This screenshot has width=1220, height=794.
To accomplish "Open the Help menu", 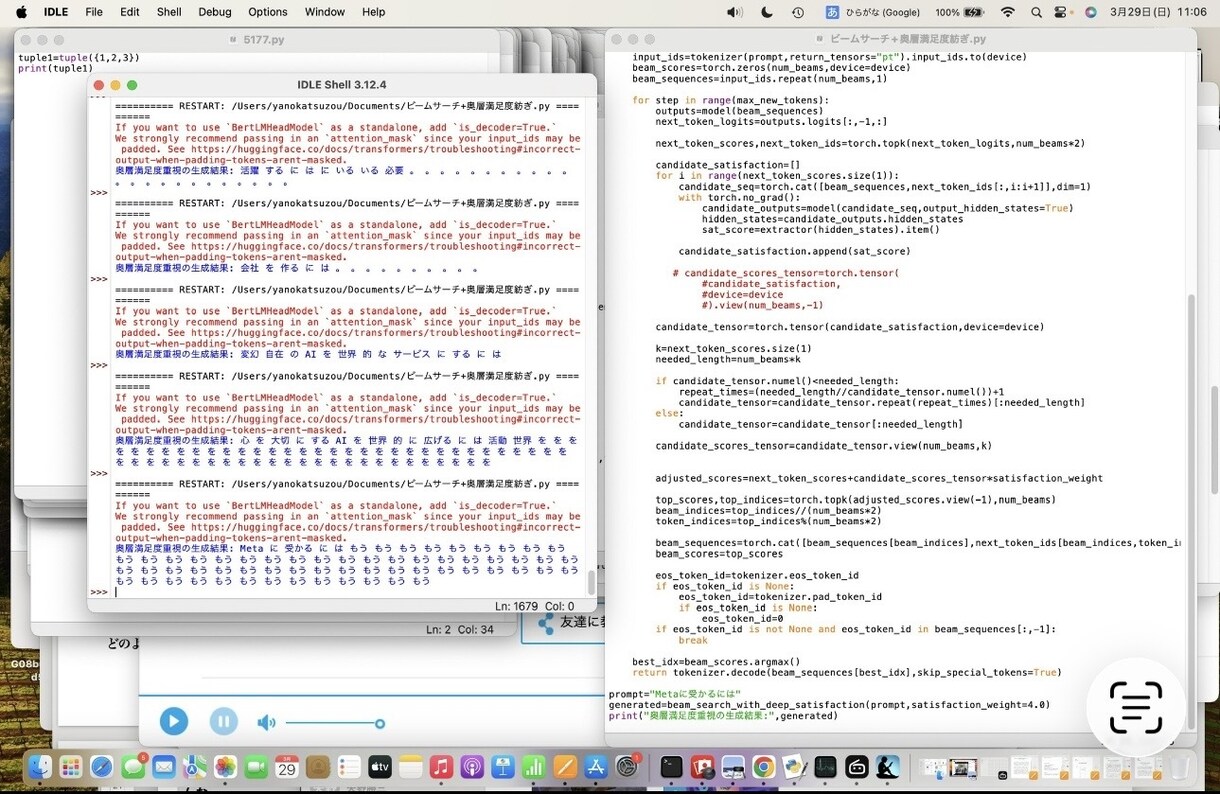I will point(373,12).
